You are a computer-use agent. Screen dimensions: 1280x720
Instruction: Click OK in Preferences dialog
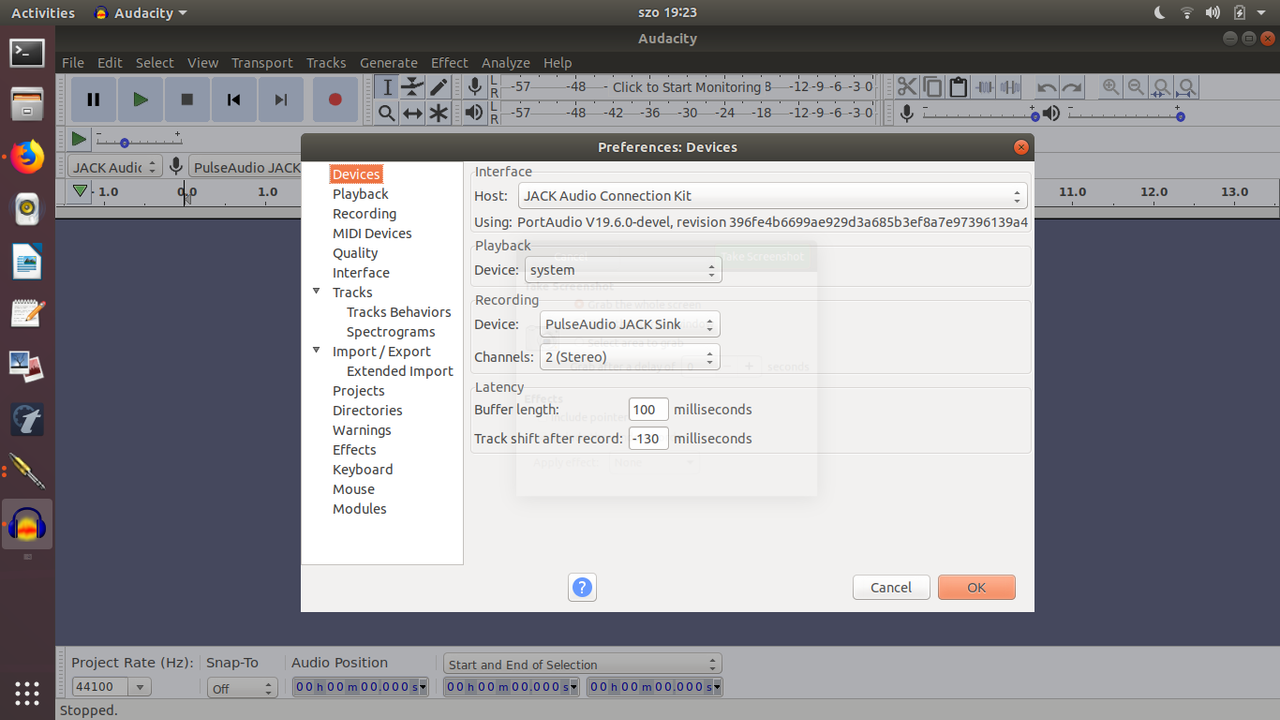click(x=977, y=587)
